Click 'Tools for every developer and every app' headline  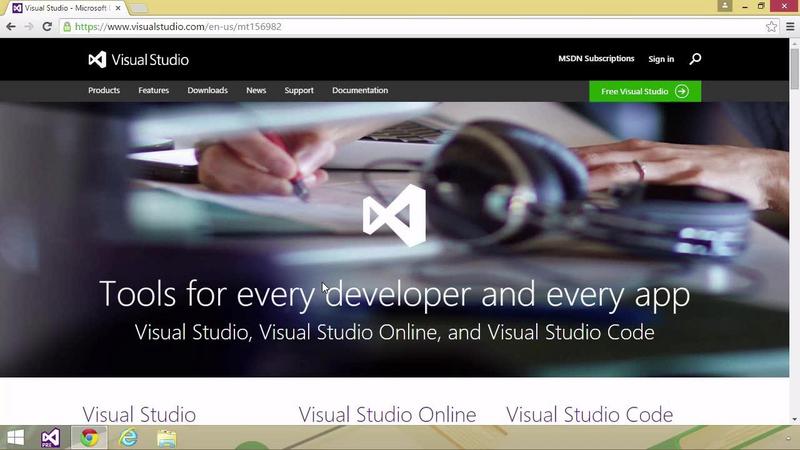[394, 295]
